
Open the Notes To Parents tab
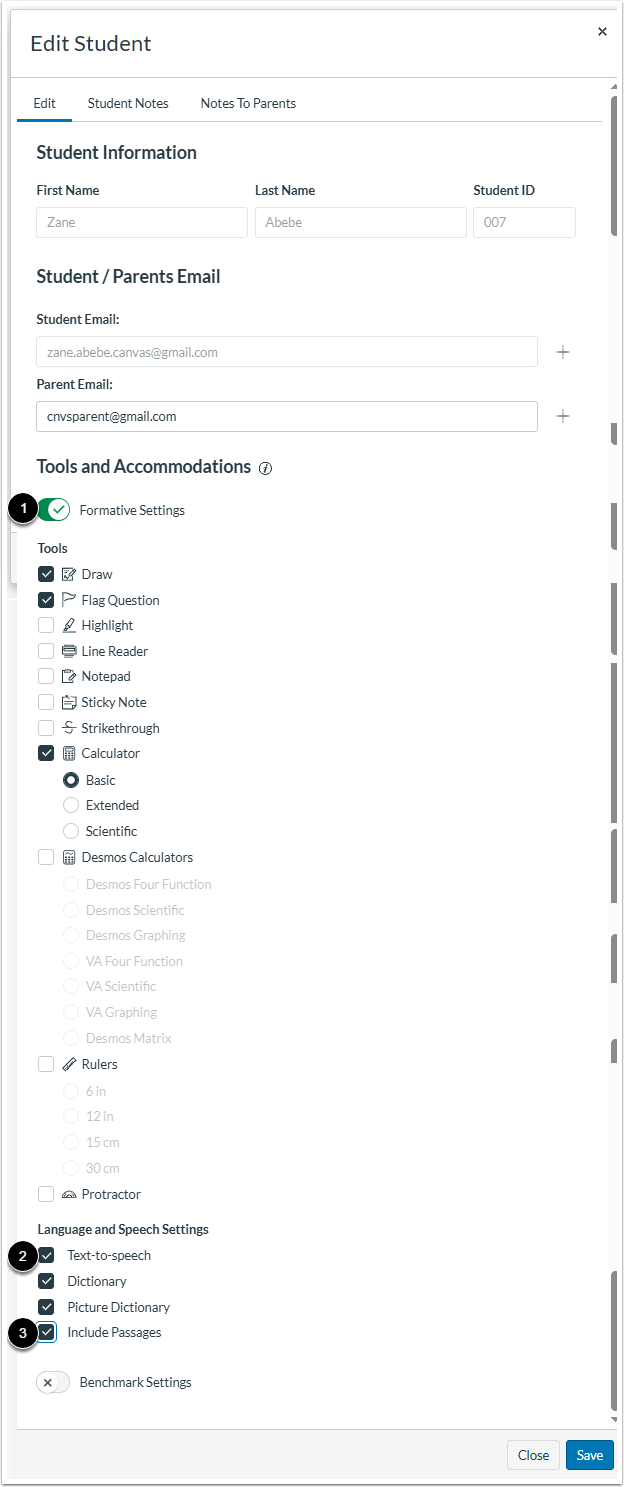coord(248,103)
